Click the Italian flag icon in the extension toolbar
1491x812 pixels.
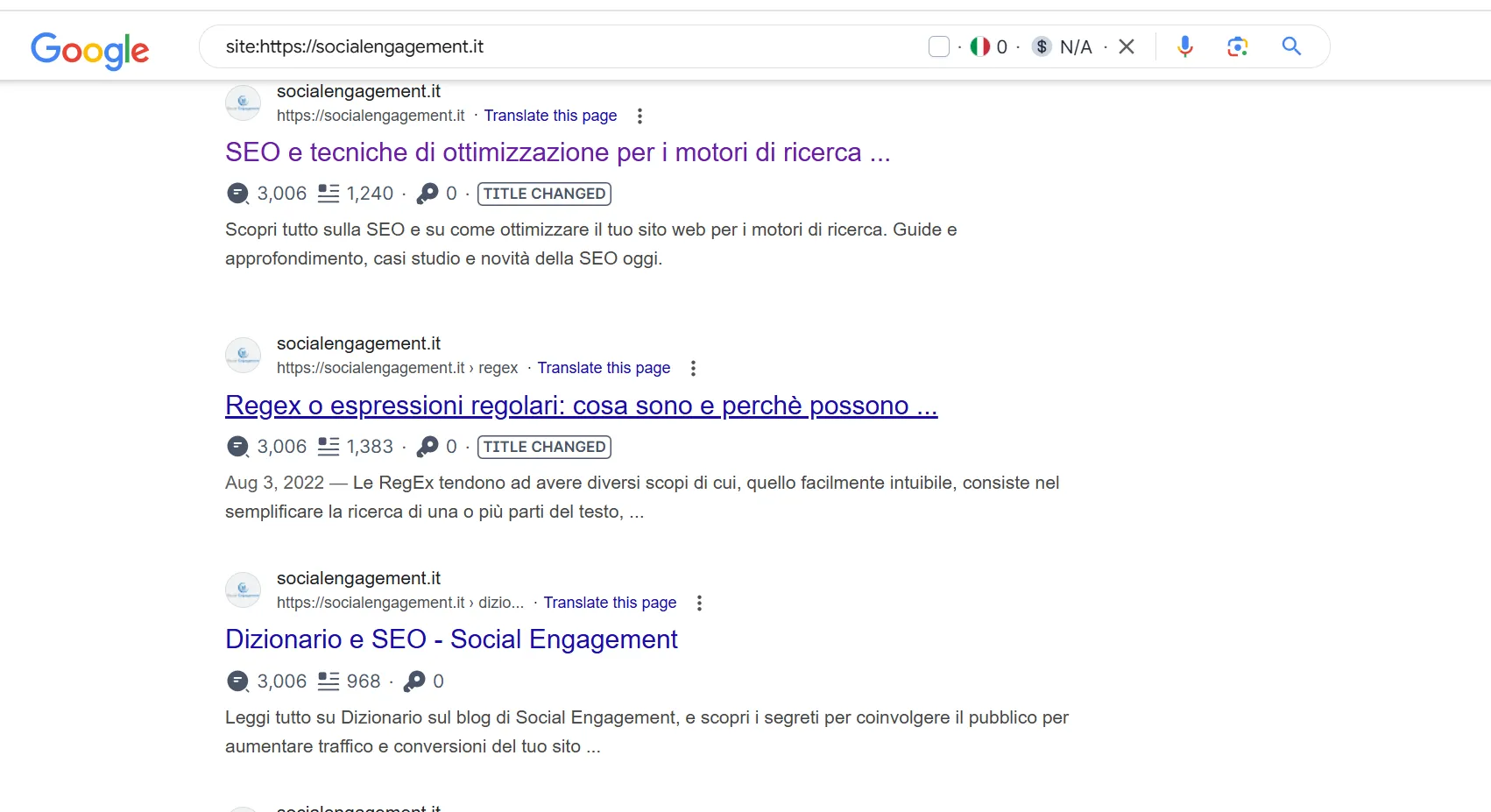pos(979,46)
